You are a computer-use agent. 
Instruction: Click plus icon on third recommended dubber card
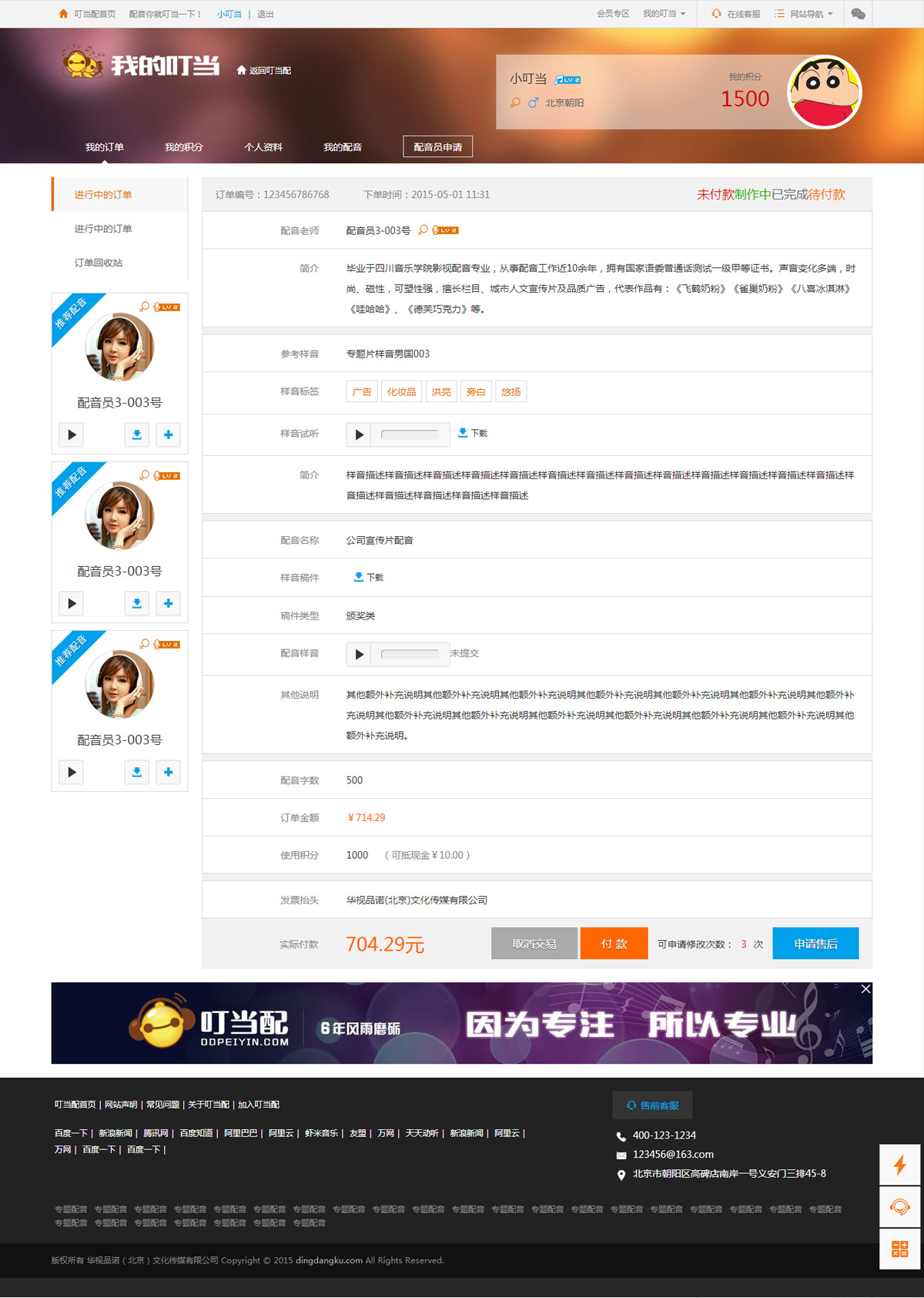click(169, 772)
